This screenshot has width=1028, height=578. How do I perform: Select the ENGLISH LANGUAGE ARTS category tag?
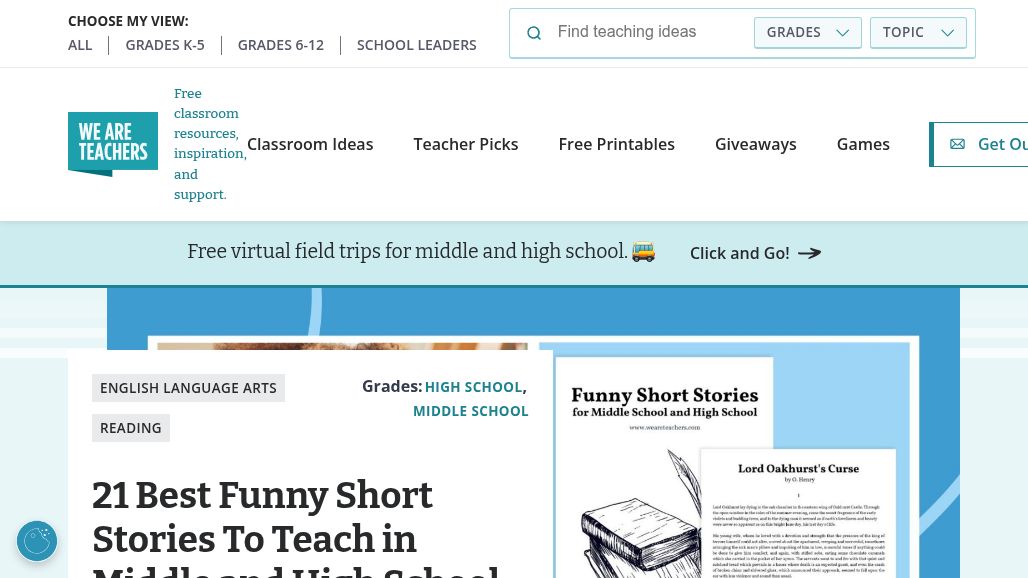click(188, 387)
